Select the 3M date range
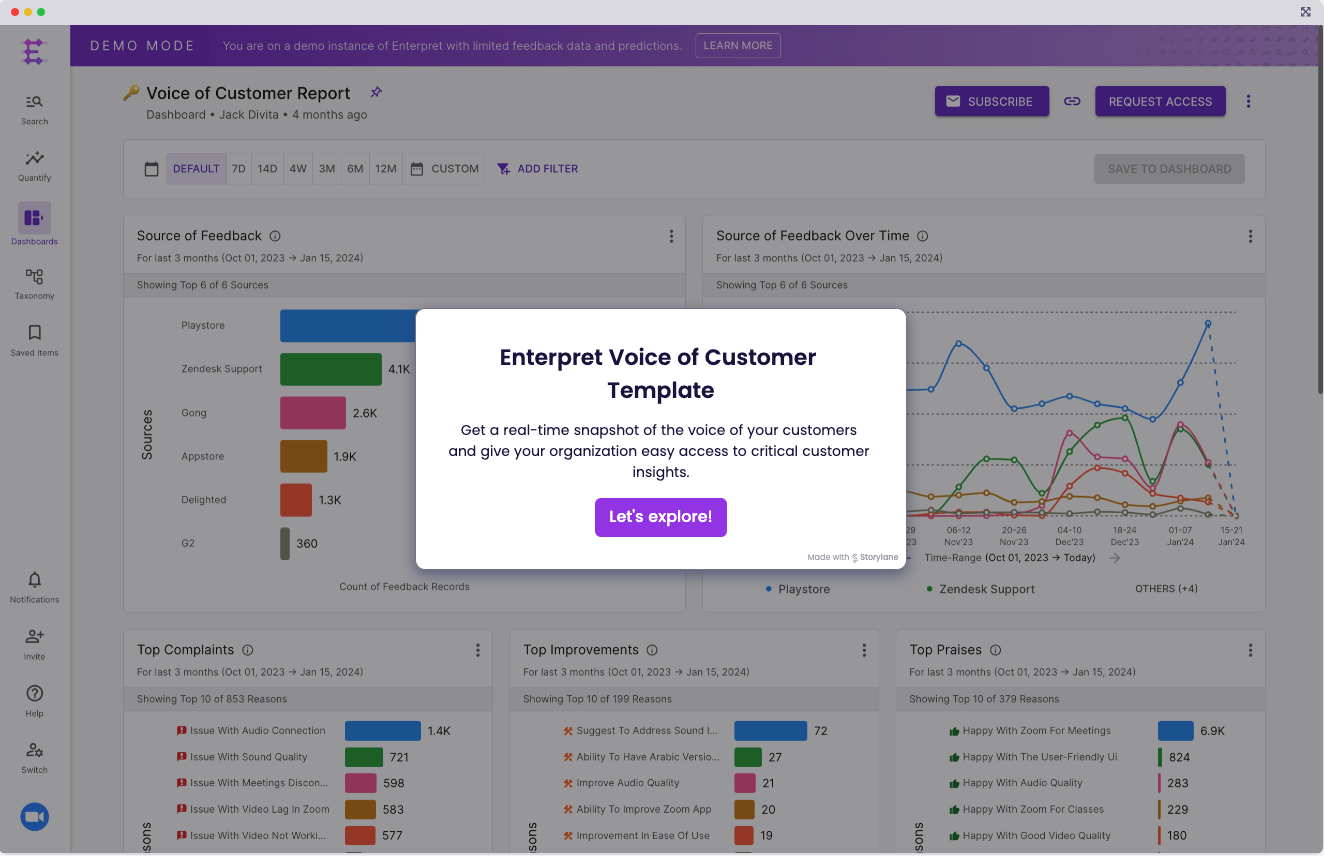This screenshot has height=856, width=1324. coord(327,169)
